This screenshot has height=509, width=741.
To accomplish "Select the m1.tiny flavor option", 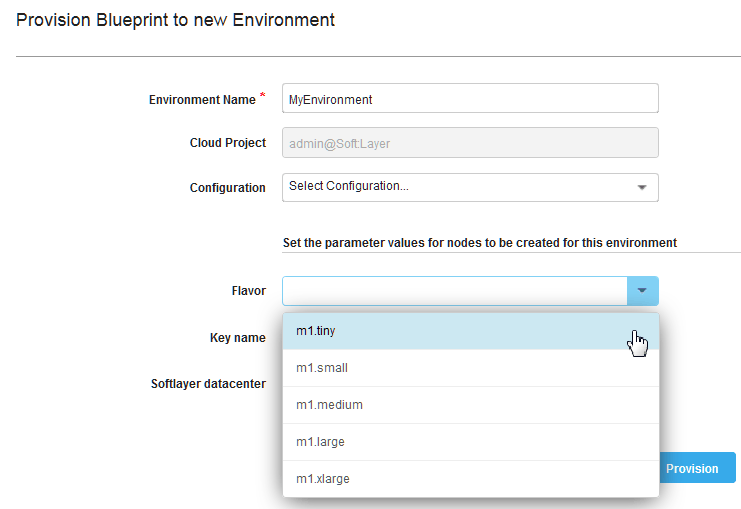I will [471, 331].
